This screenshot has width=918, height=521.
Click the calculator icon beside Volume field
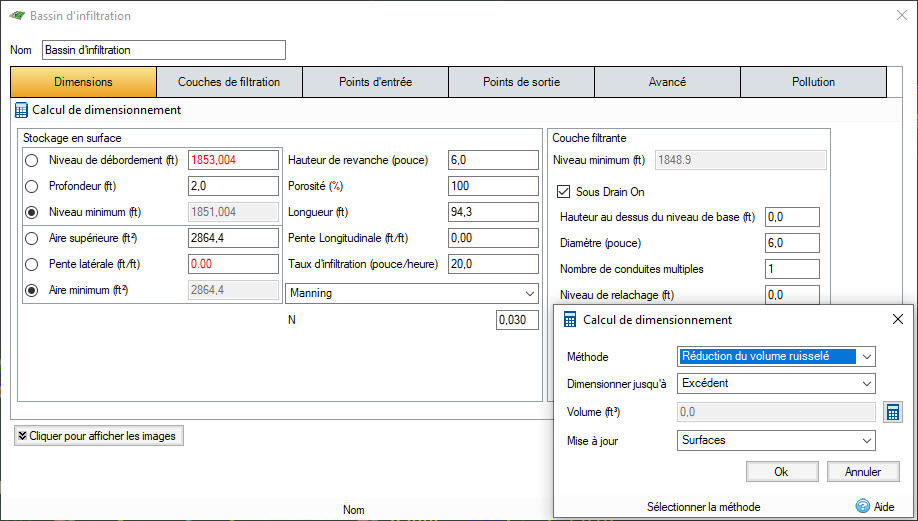[x=892, y=412]
